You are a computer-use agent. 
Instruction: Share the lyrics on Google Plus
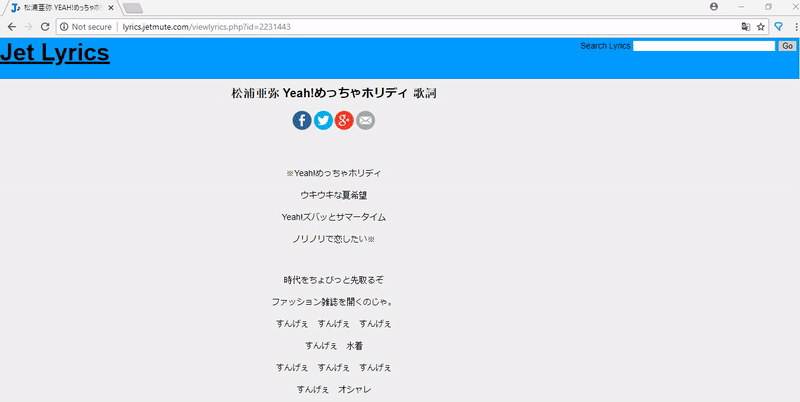(344, 120)
